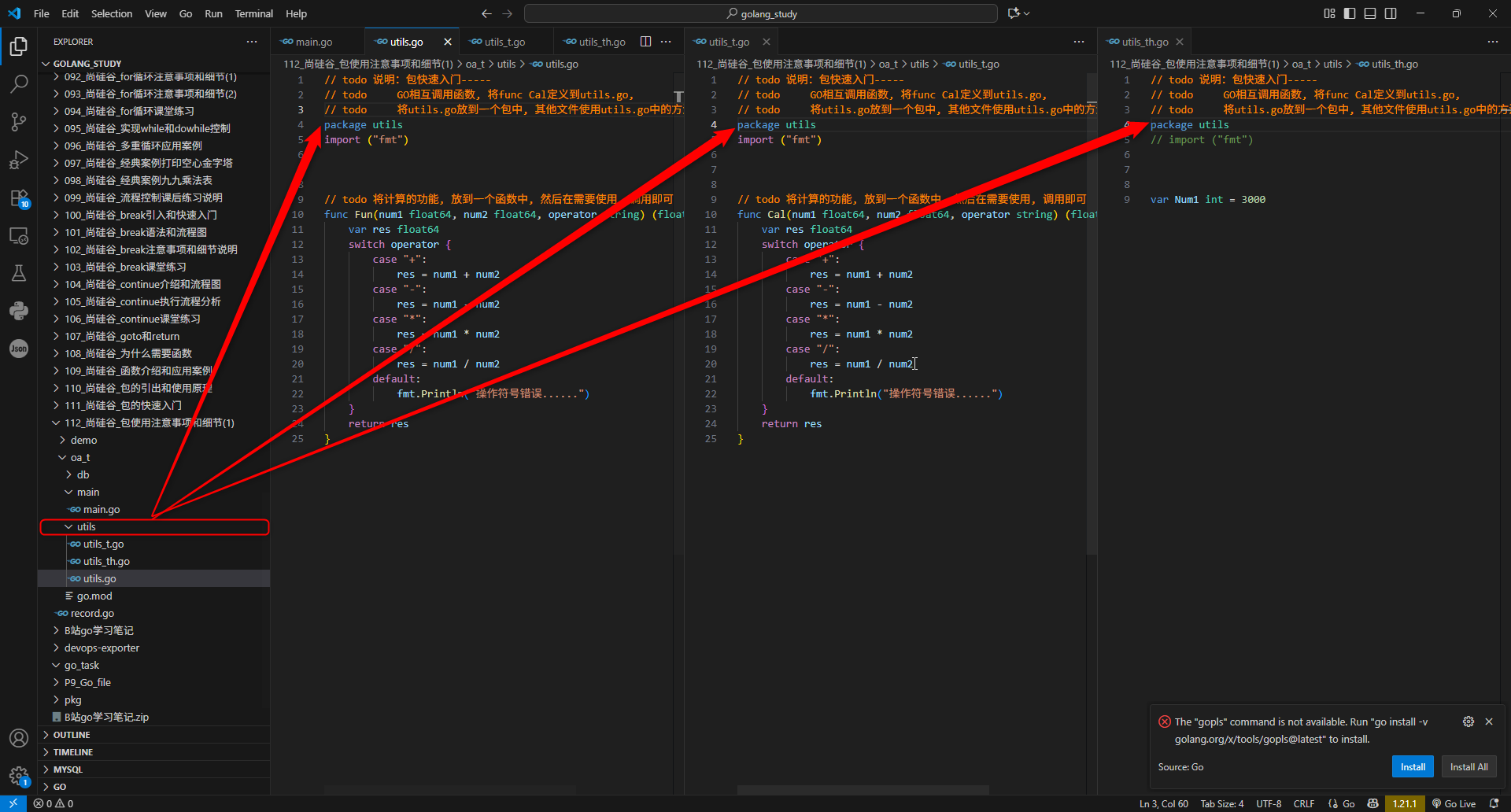Expand the MYSQL section

154,770
